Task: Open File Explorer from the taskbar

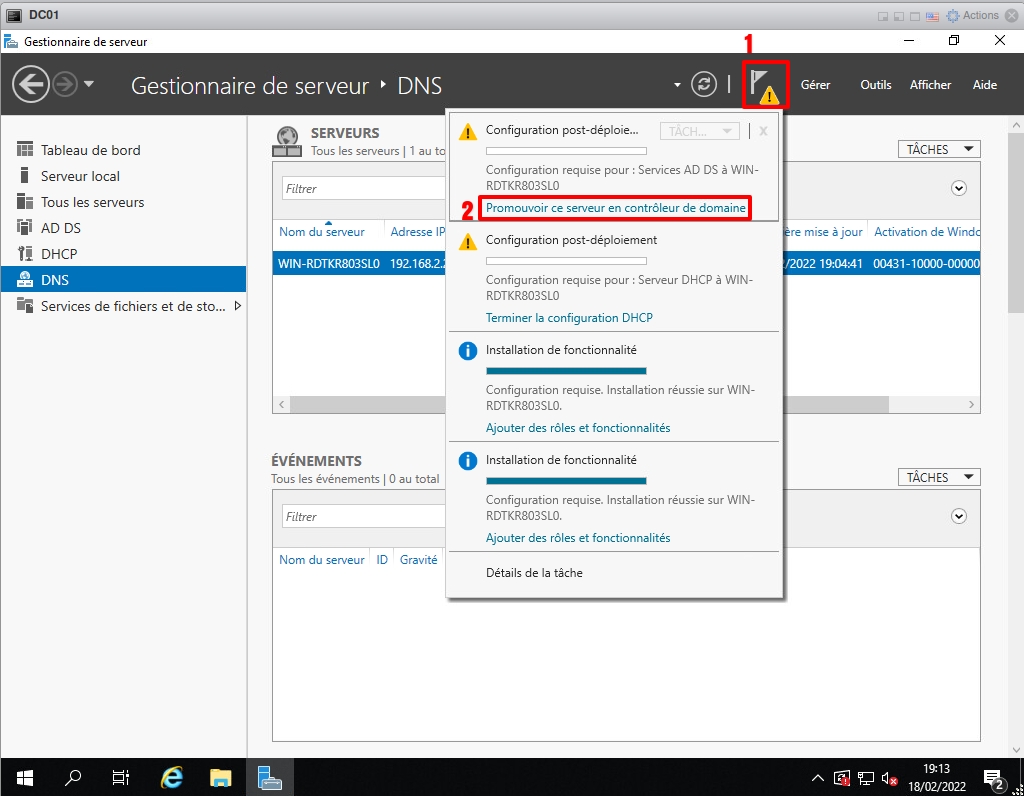Action: (x=221, y=777)
